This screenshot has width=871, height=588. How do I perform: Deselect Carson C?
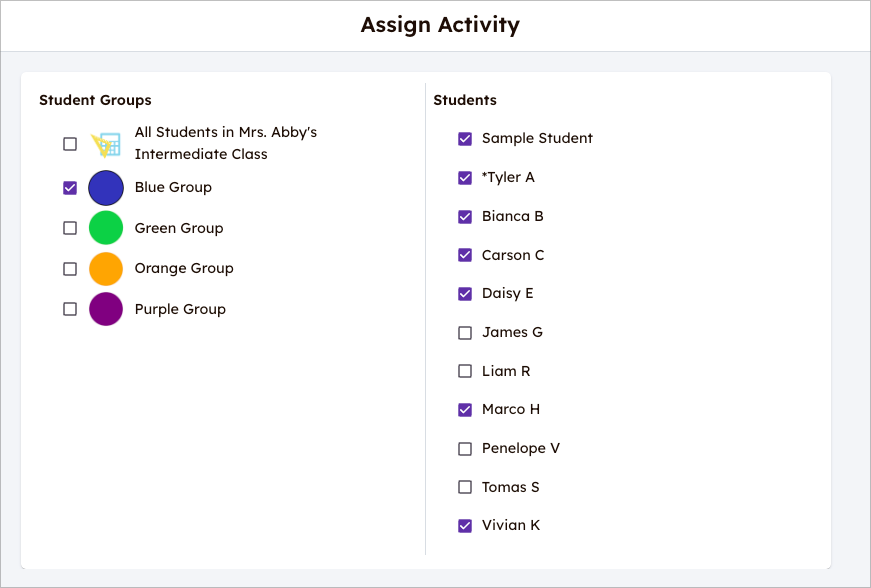coord(464,255)
